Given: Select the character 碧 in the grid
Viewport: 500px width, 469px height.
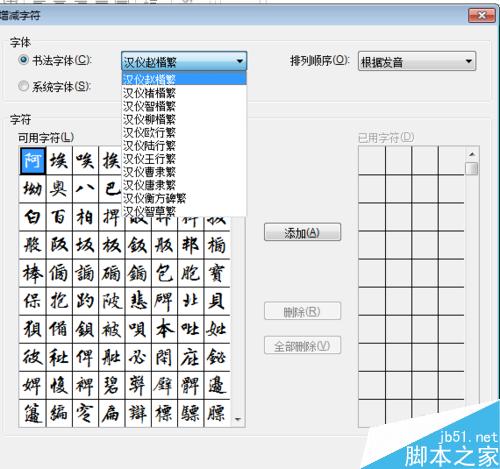Looking at the screenshot, I should pyautogui.click(x=112, y=385).
